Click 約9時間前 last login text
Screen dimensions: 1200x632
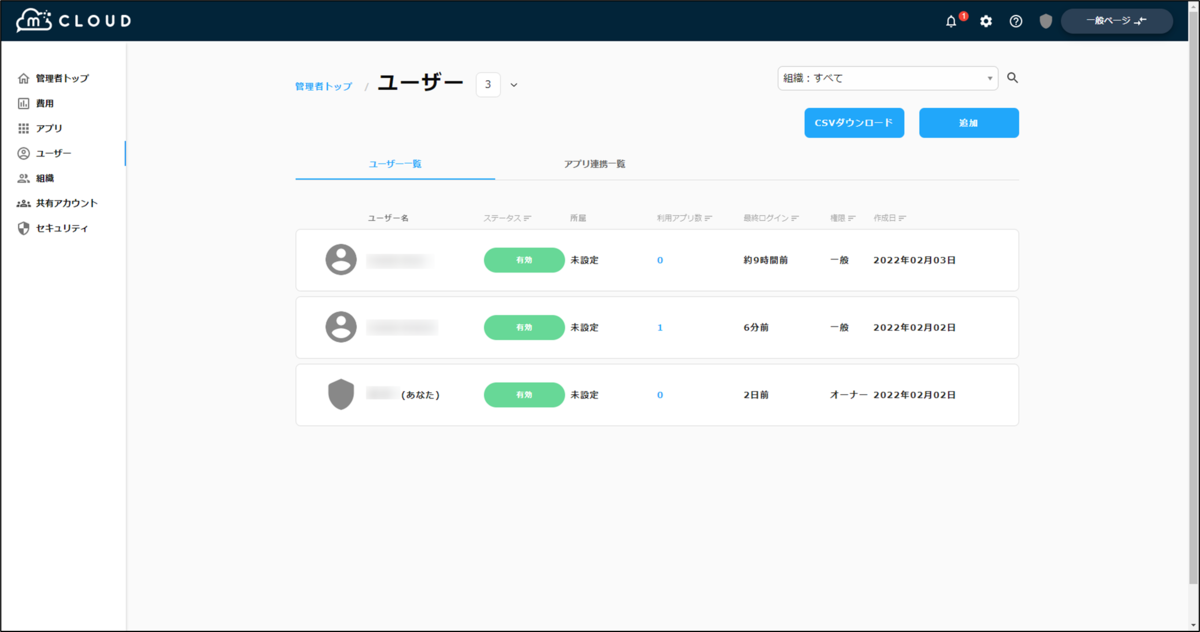[766, 260]
